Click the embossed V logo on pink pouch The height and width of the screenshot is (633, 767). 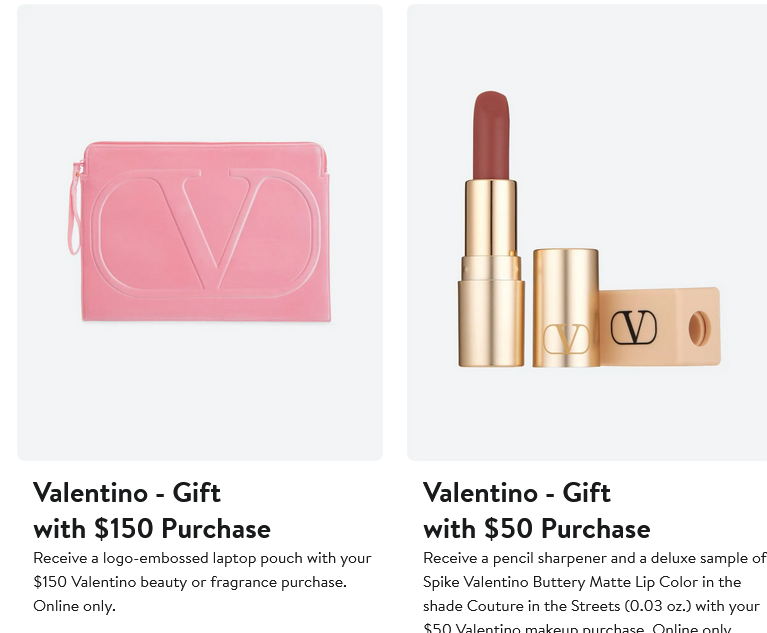(205, 233)
